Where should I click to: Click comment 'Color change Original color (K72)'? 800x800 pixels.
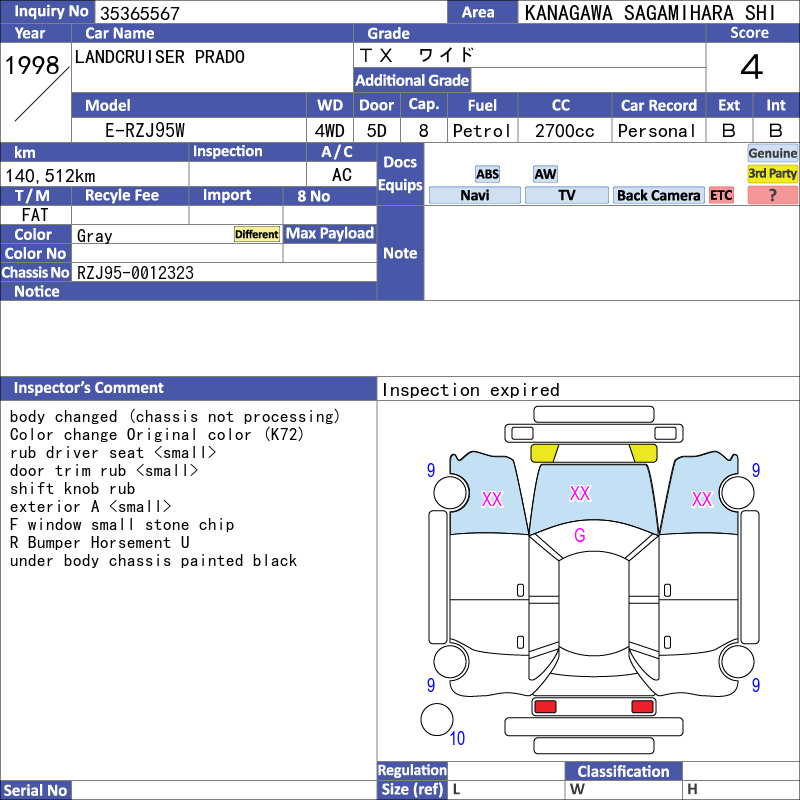(157, 435)
